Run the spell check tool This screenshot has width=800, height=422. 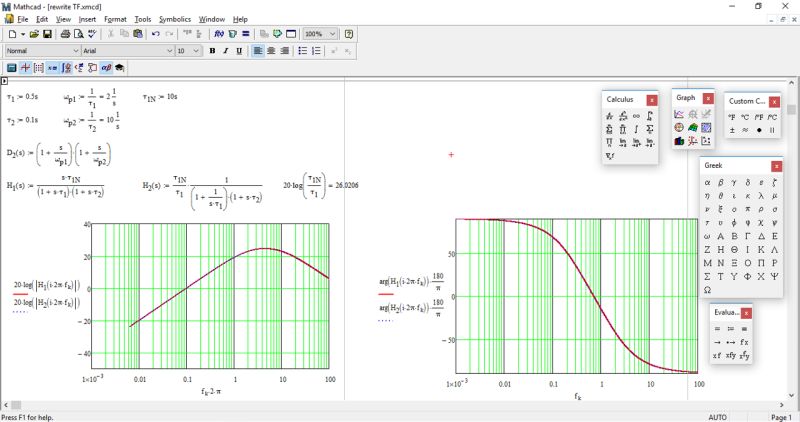click(x=92, y=34)
